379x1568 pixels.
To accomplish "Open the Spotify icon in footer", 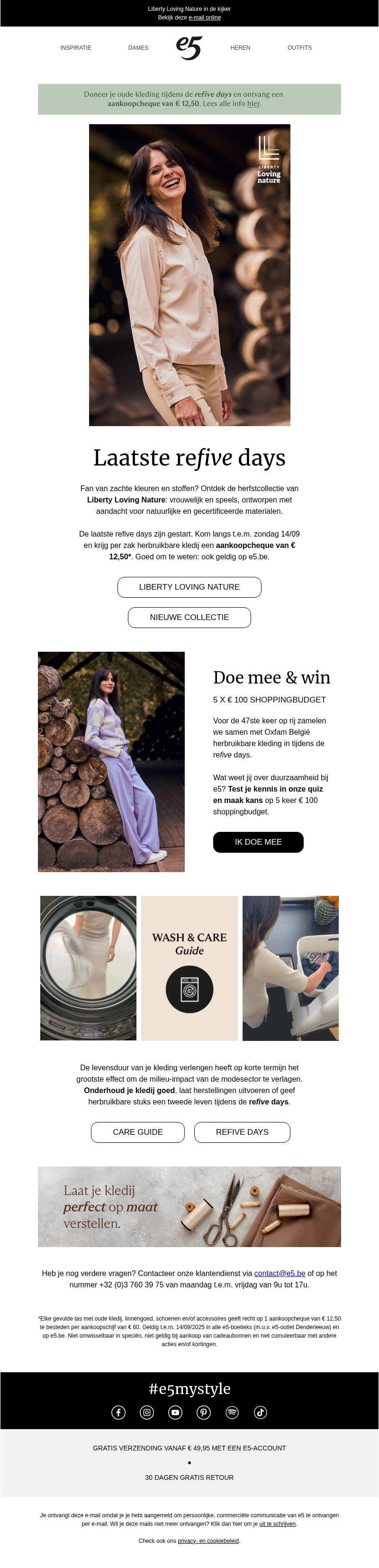I will [233, 1412].
